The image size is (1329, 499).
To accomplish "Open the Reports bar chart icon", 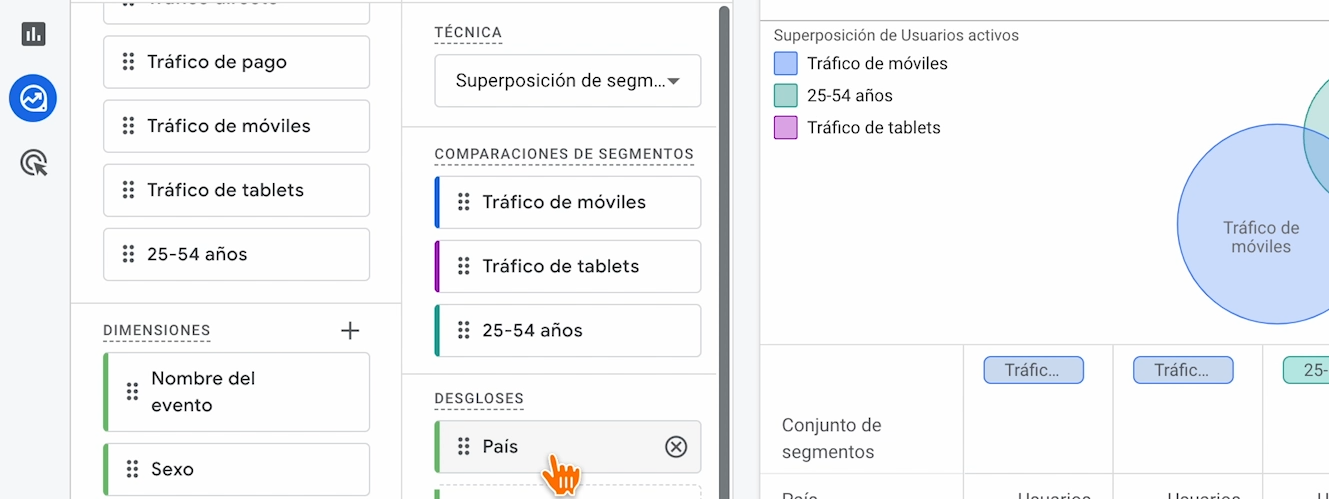I will click(x=33, y=34).
